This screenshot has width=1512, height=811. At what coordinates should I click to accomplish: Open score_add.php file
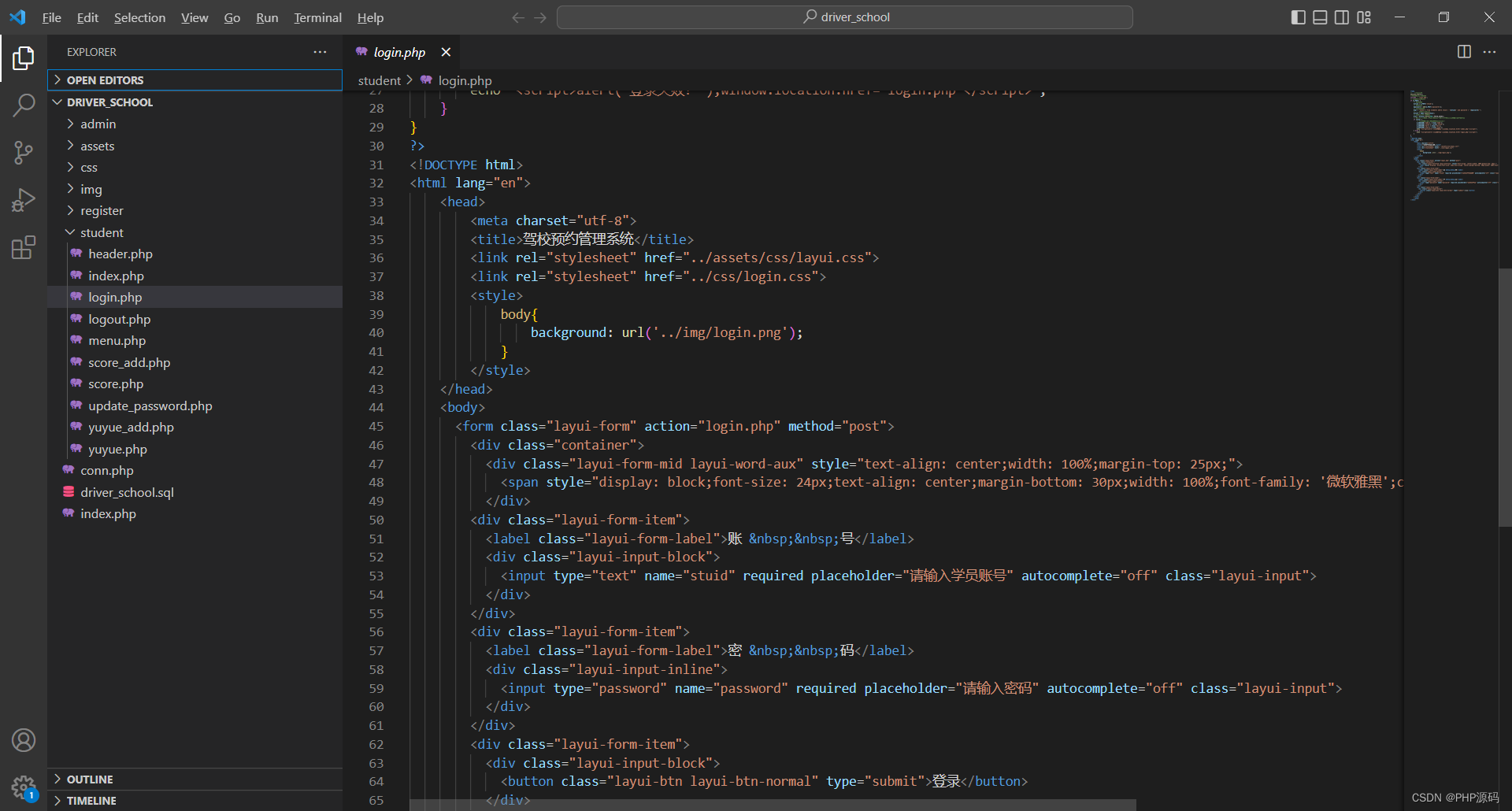tap(195, 362)
